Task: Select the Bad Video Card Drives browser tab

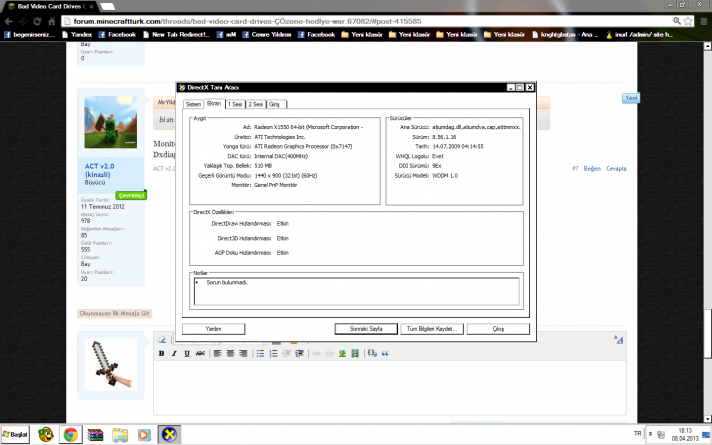Action: [x=49, y=6]
